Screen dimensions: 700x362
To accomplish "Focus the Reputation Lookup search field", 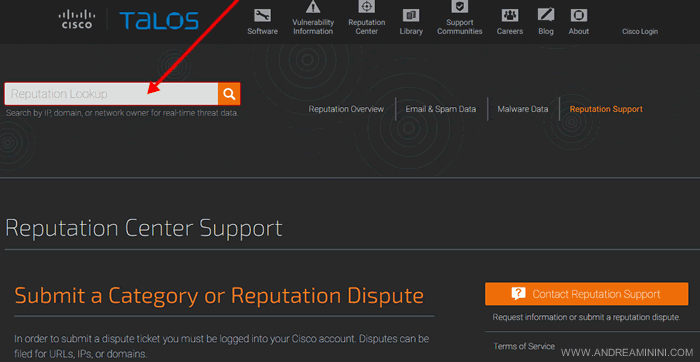I will [x=111, y=94].
